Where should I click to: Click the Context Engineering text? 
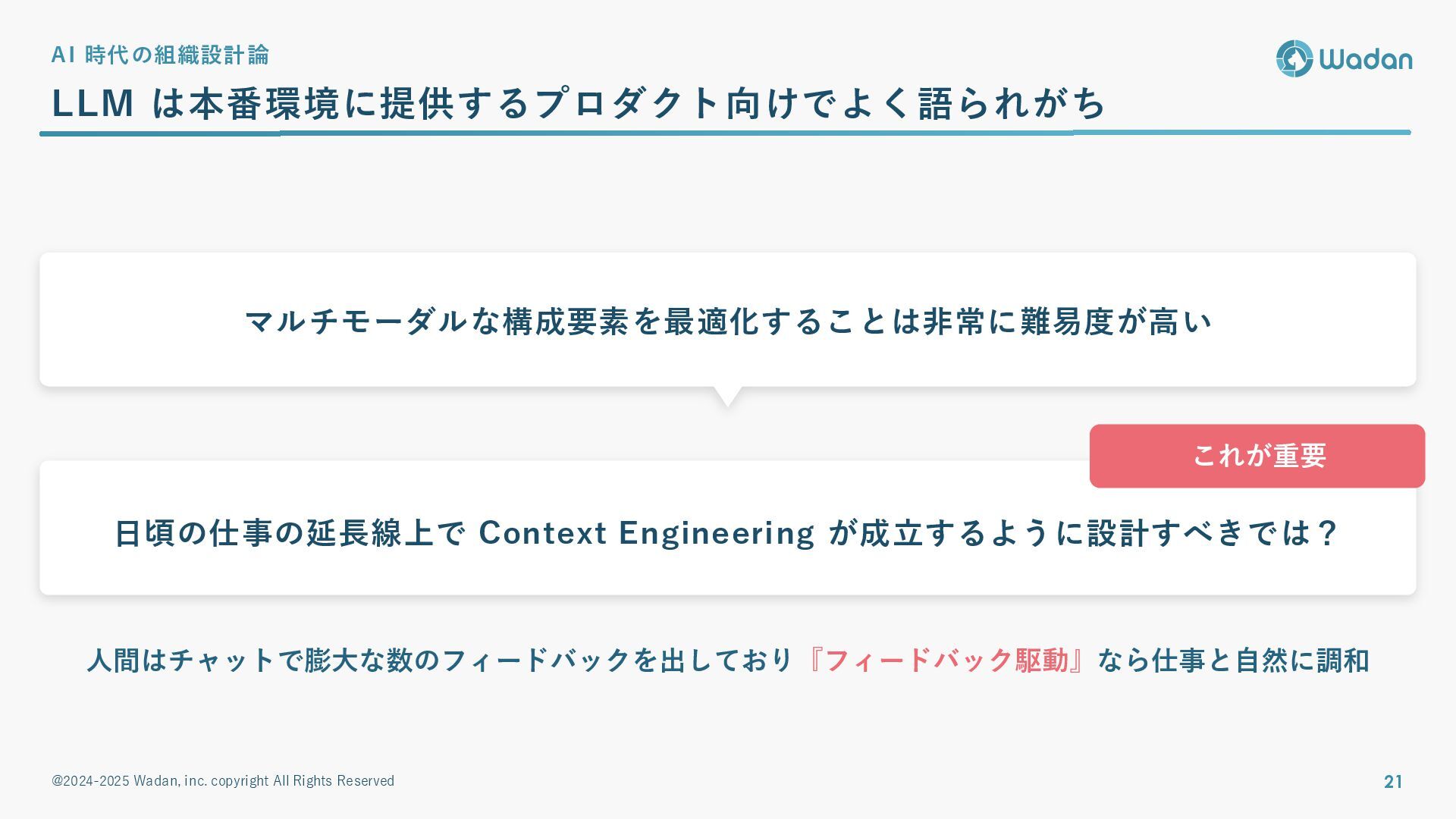(x=647, y=532)
